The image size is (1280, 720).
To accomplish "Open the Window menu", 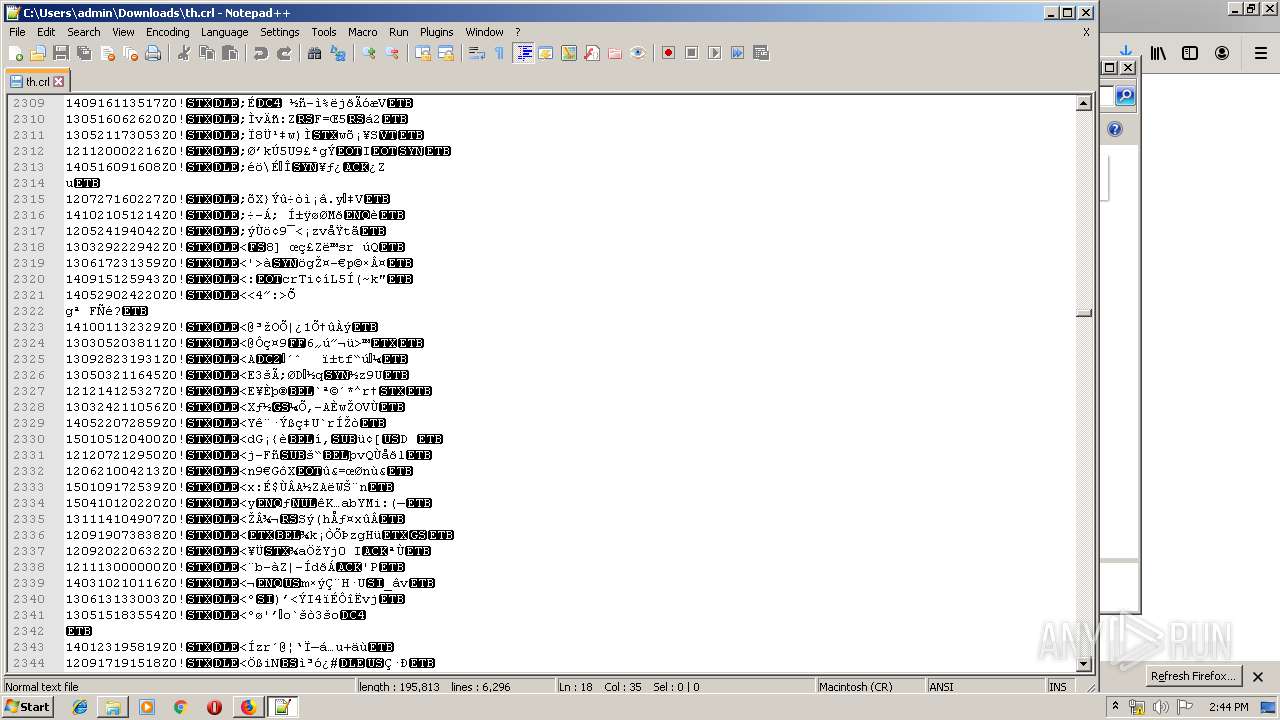I will [484, 32].
